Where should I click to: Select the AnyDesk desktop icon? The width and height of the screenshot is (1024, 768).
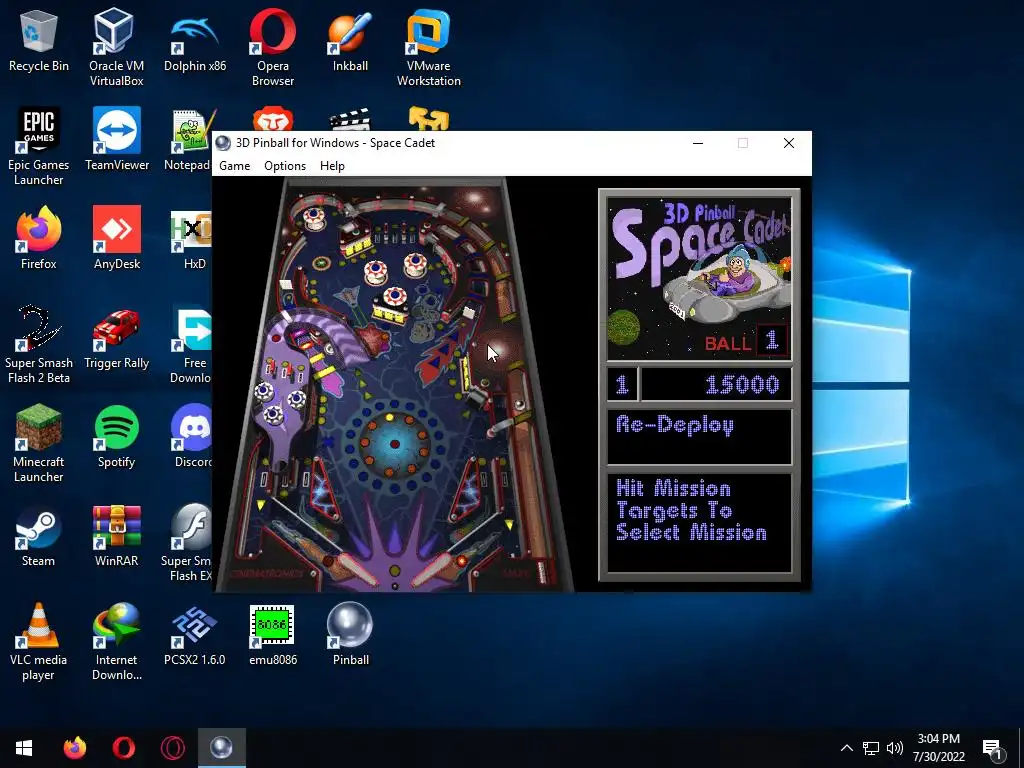click(117, 238)
